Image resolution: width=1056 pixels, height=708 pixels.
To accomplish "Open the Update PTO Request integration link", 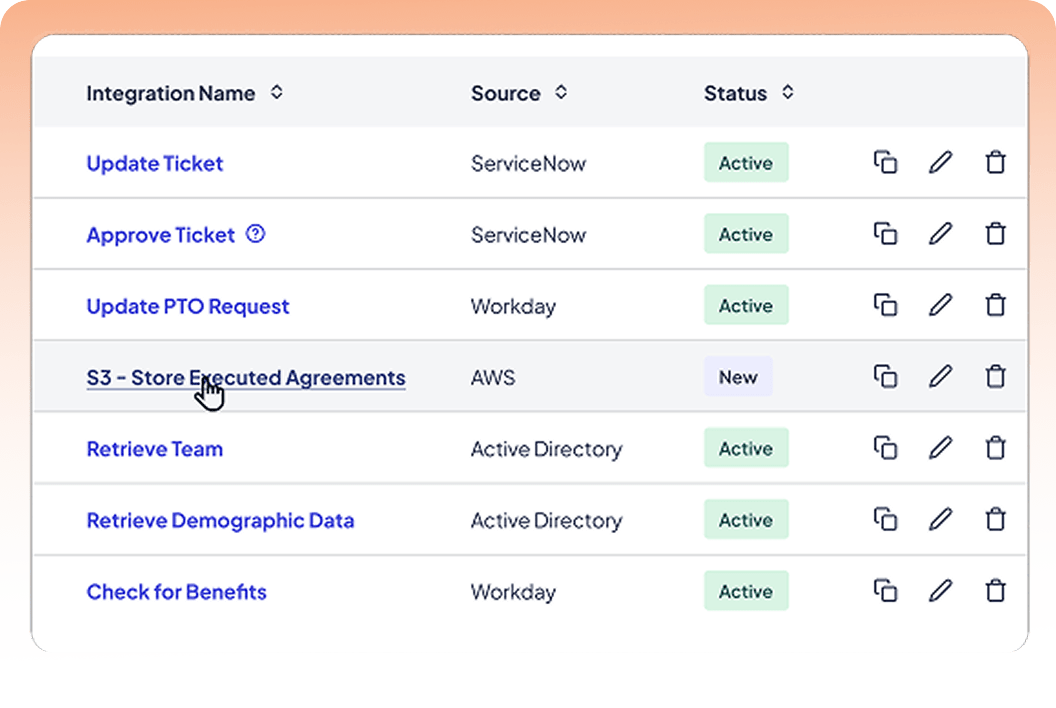I will tap(187, 306).
